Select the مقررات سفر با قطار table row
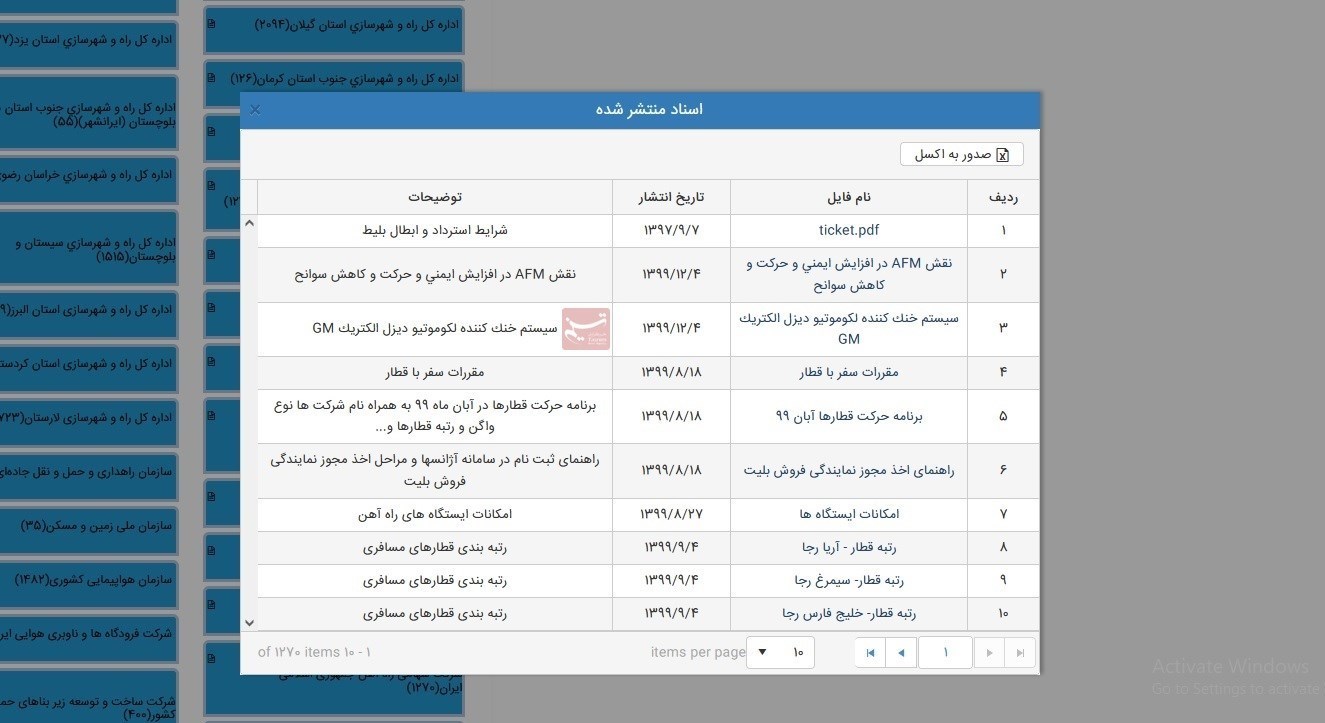Image resolution: width=1325 pixels, height=723 pixels. point(650,371)
